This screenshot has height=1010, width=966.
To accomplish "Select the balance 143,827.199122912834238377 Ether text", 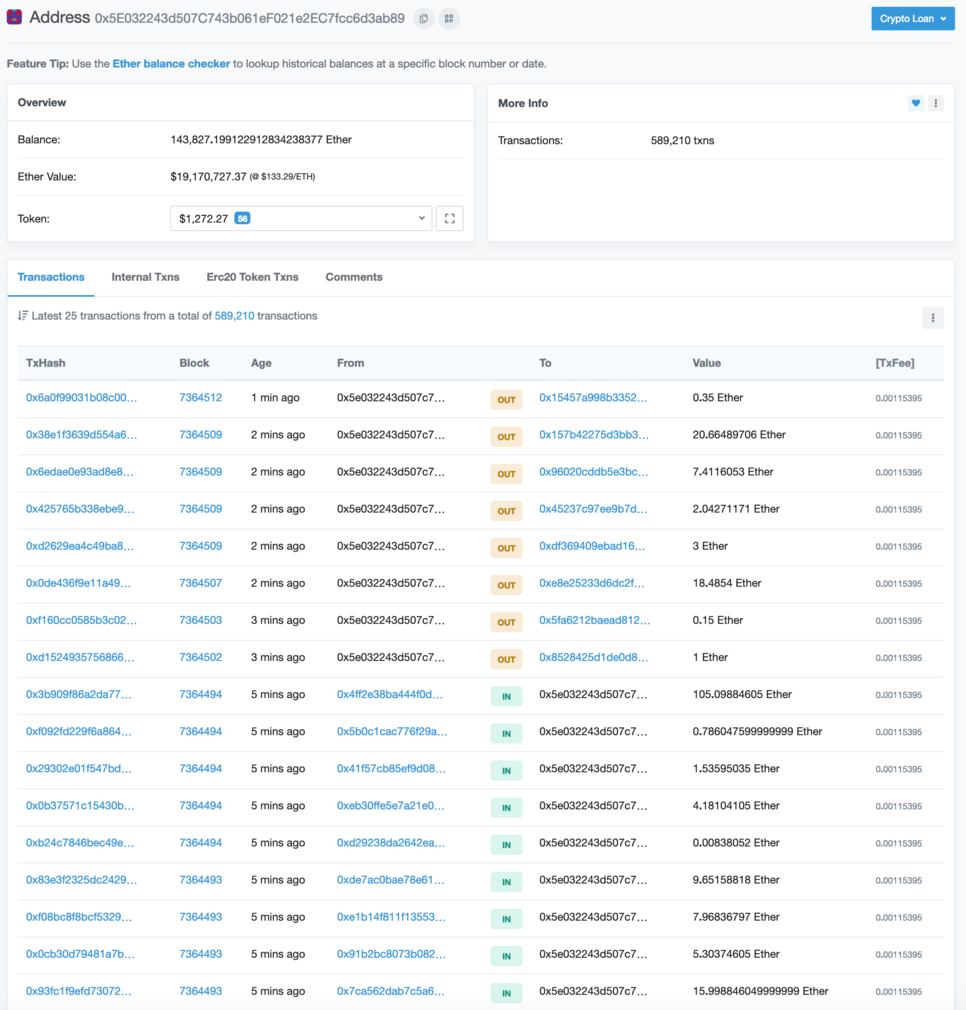I will 261,140.
